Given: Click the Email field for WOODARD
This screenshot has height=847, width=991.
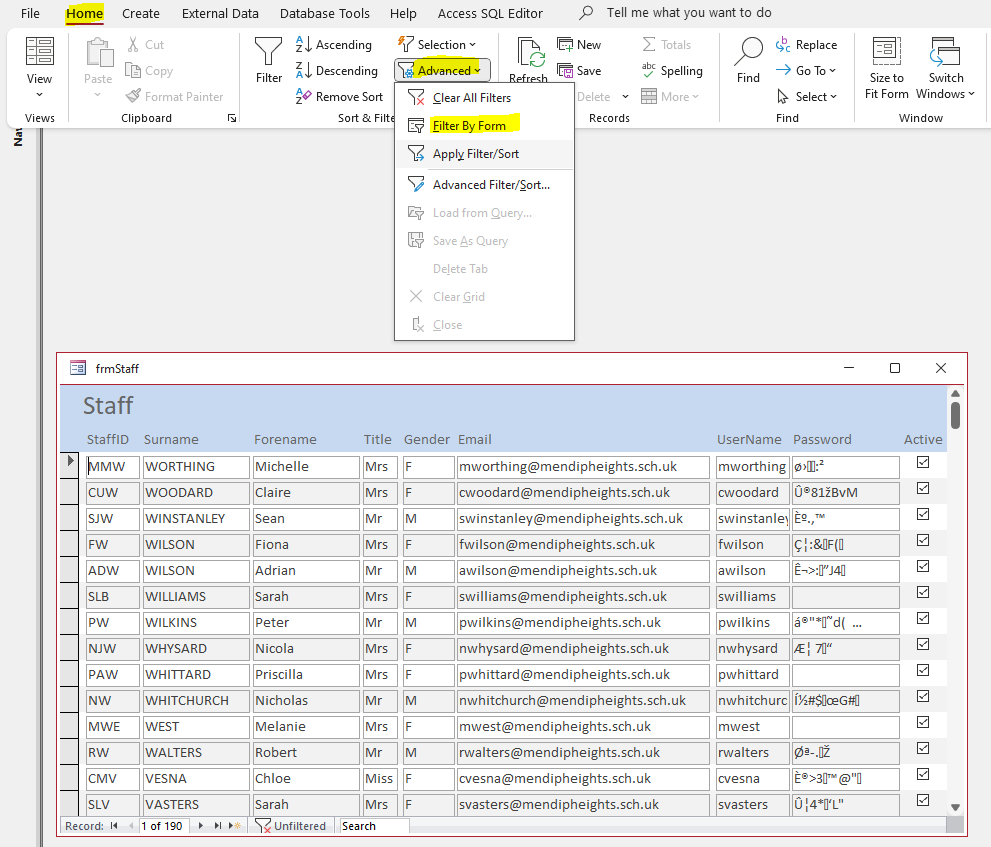Looking at the screenshot, I should point(583,492).
